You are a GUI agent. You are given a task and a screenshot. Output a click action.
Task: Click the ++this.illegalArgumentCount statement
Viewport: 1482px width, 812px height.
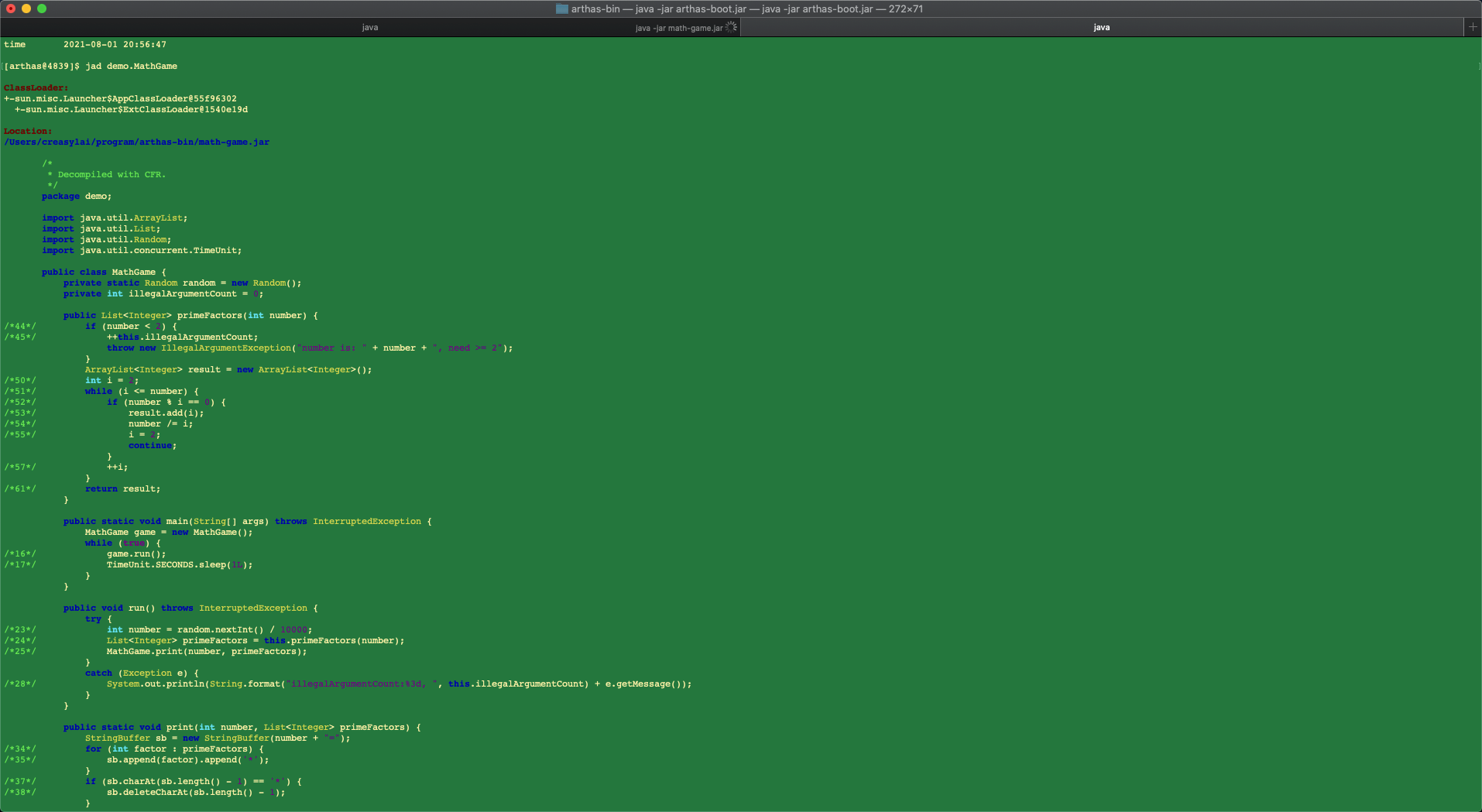click(182, 337)
